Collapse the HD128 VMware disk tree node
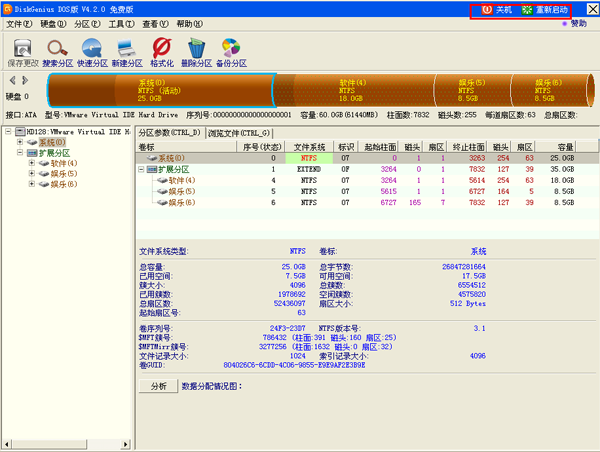 8,132
